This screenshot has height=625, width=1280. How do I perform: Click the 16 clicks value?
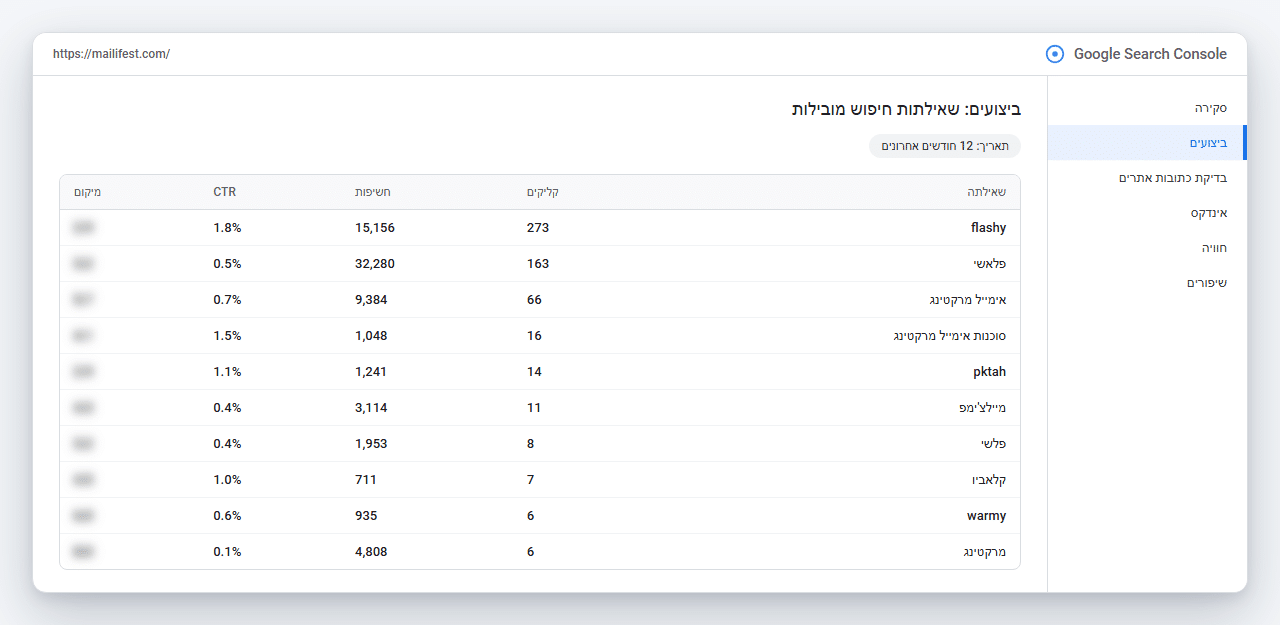pos(534,336)
